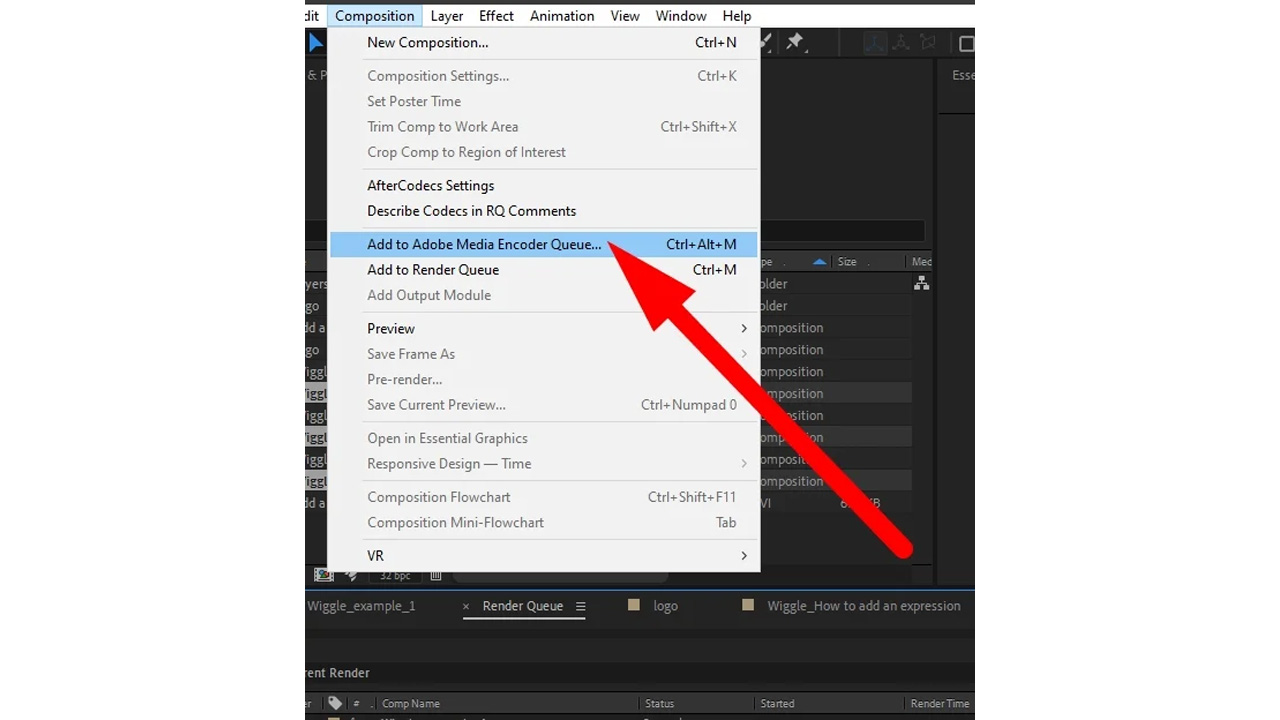Open AfterCodecs Settings
The image size is (1280, 720).
click(430, 186)
